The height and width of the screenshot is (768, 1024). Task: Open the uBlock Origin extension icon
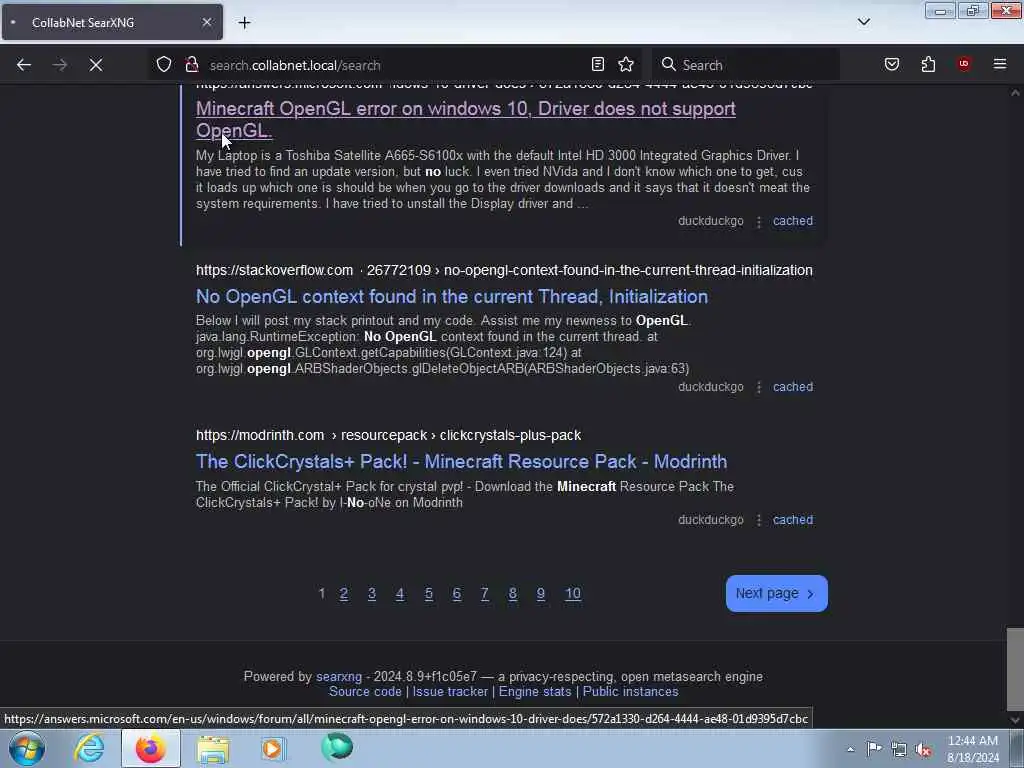tap(964, 64)
